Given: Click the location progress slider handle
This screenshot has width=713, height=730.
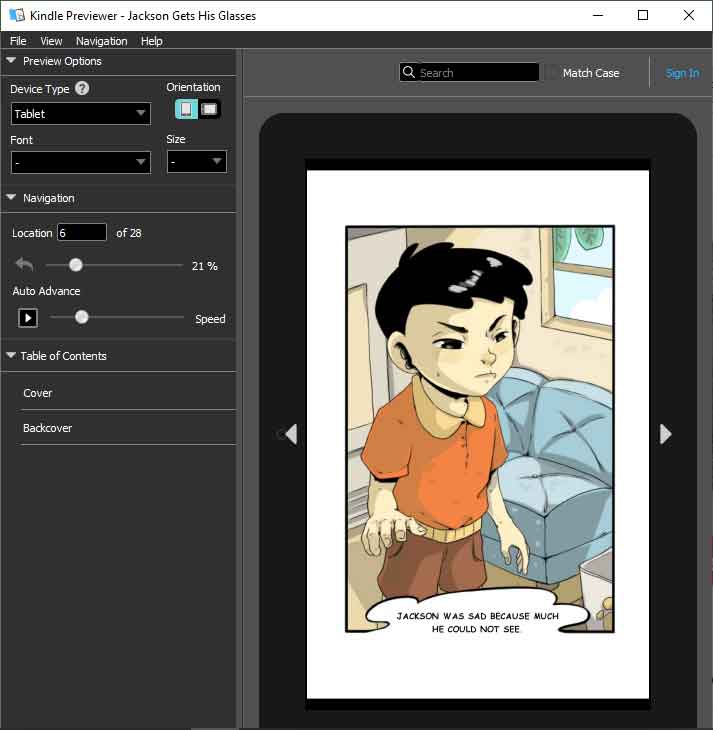Looking at the screenshot, I should [x=75, y=265].
